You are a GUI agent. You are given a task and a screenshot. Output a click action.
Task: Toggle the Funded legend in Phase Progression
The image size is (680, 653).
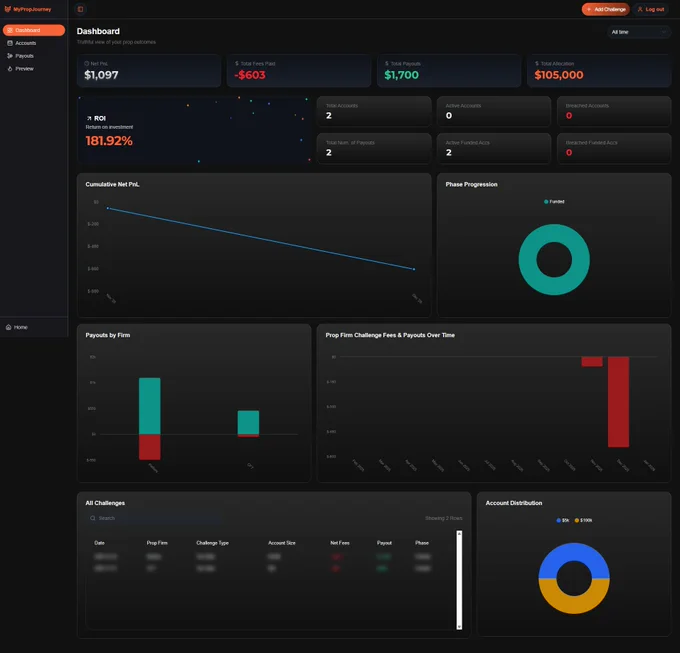(554, 202)
